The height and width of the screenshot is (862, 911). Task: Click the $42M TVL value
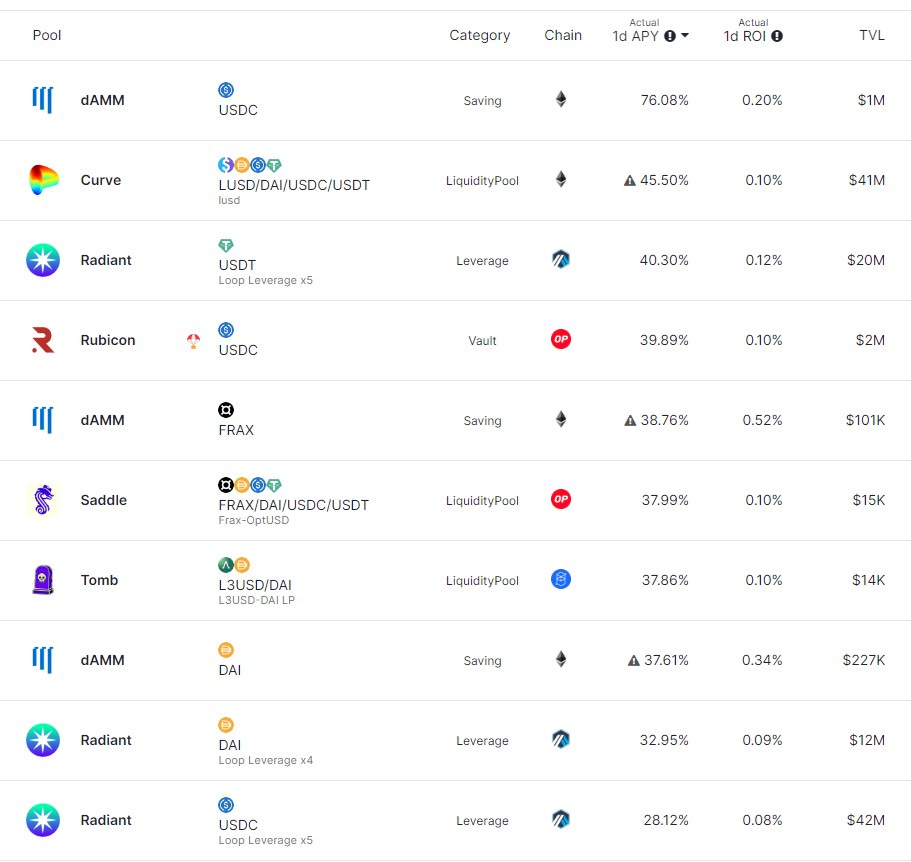[x=866, y=820]
